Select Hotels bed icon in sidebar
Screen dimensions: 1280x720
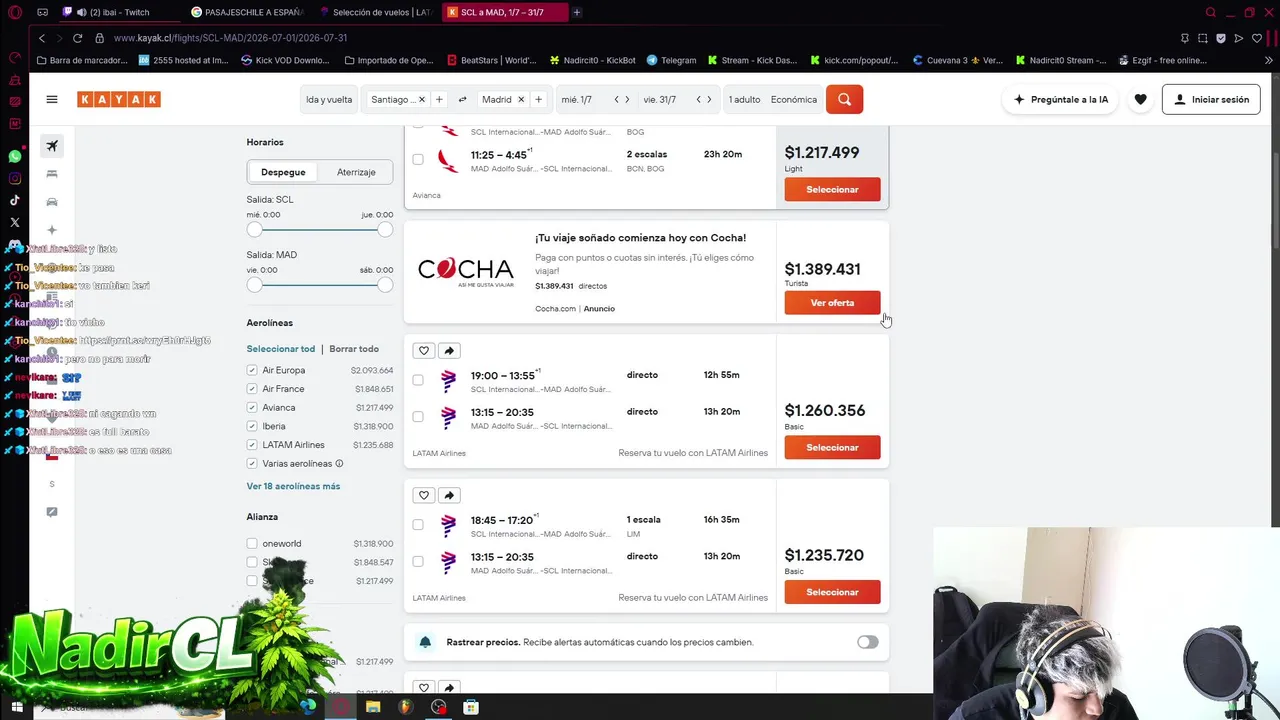(x=52, y=174)
